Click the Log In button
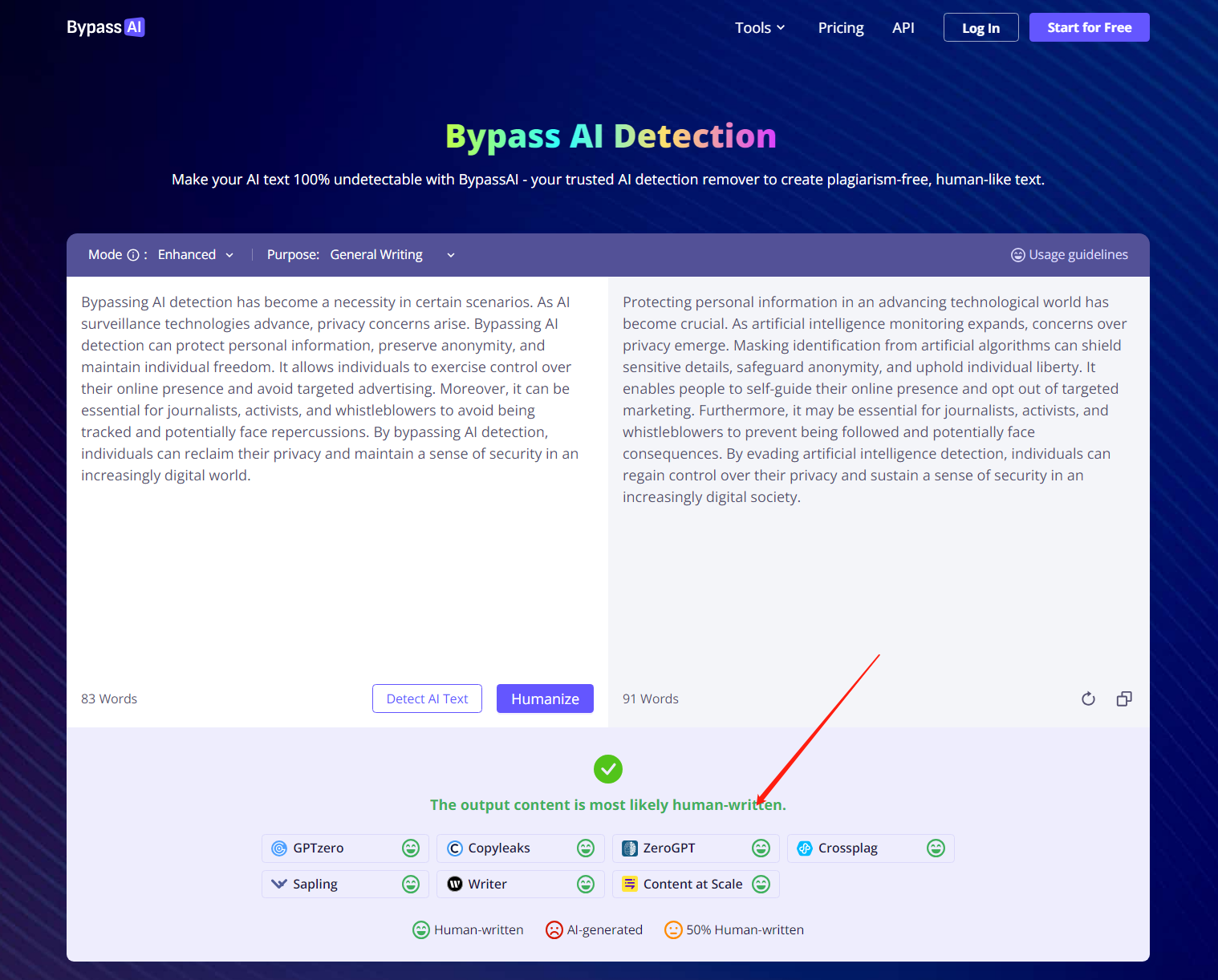 [x=980, y=27]
